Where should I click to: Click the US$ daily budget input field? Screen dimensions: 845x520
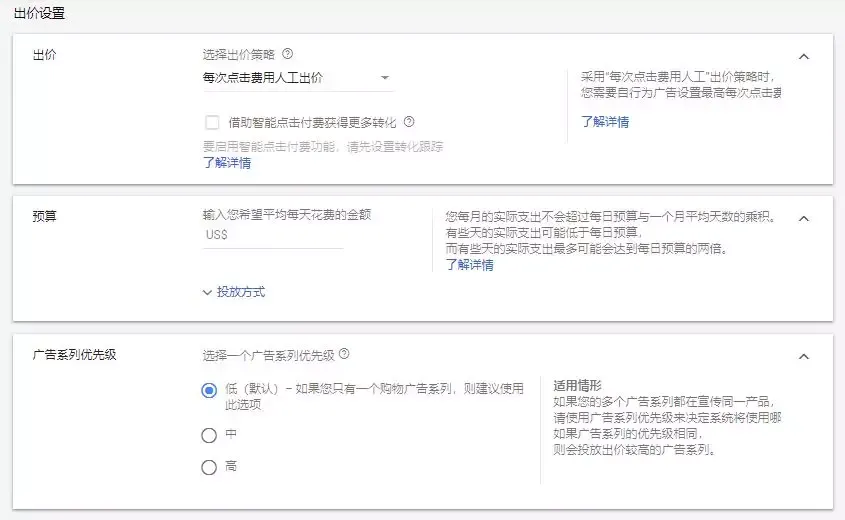pyautogui.click(x=273, y=235)
